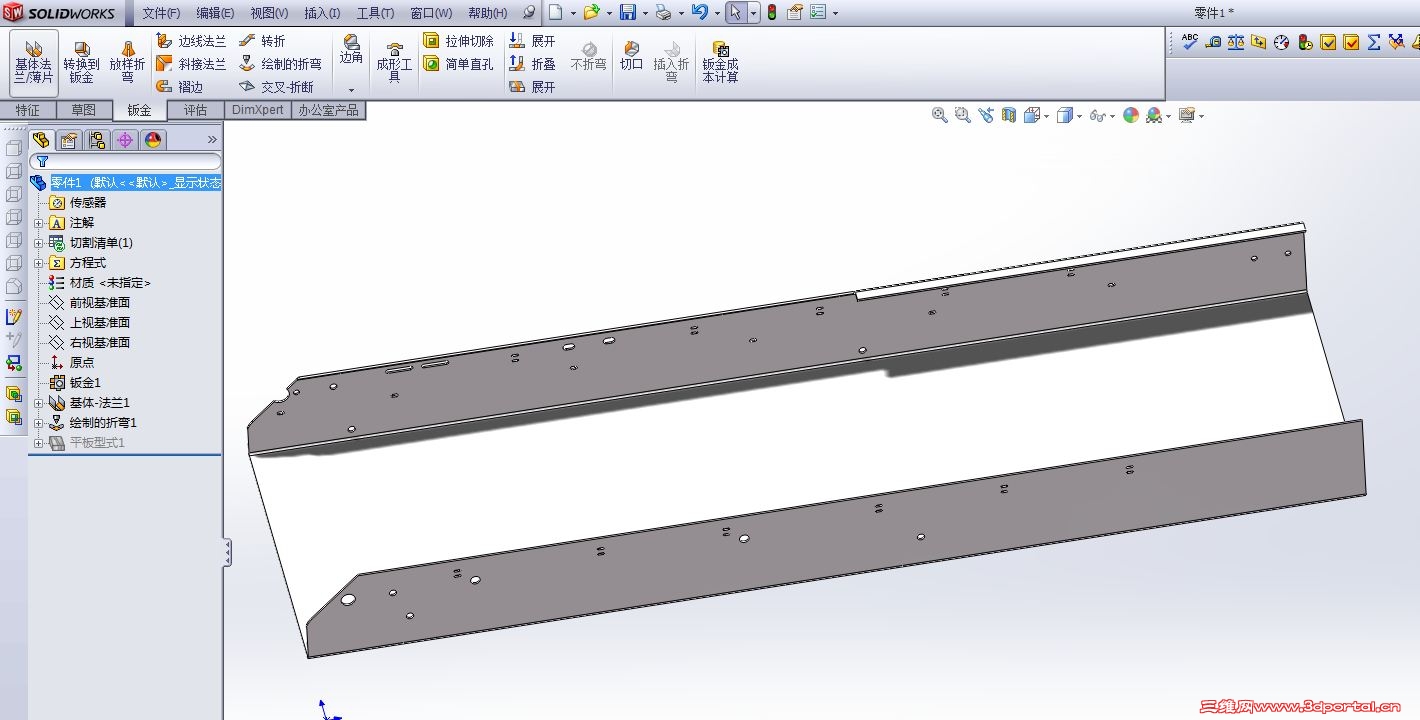
Task: Open the 钣金成本计算 costing tool
Action: coord(720,62)
